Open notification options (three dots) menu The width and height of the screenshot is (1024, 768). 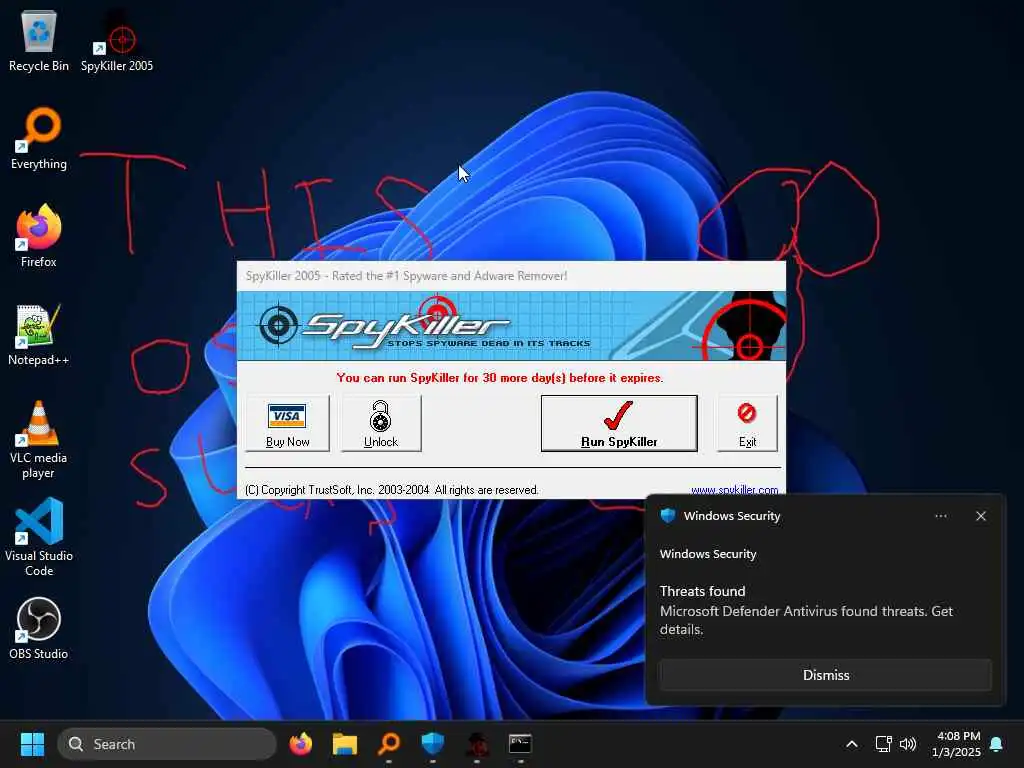point(940,516)
